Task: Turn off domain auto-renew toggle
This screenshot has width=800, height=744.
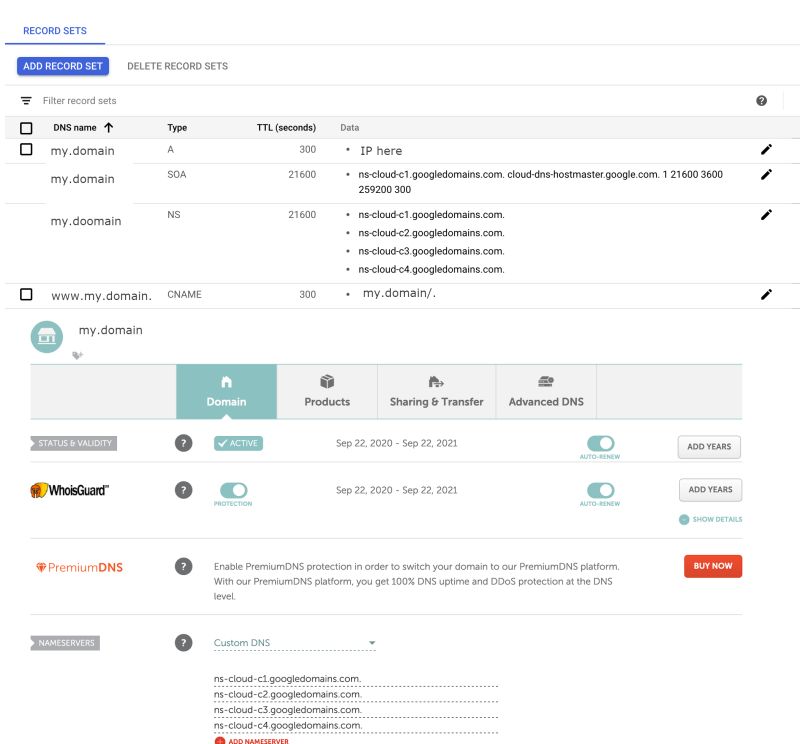Action: click(x=601, y=443)
